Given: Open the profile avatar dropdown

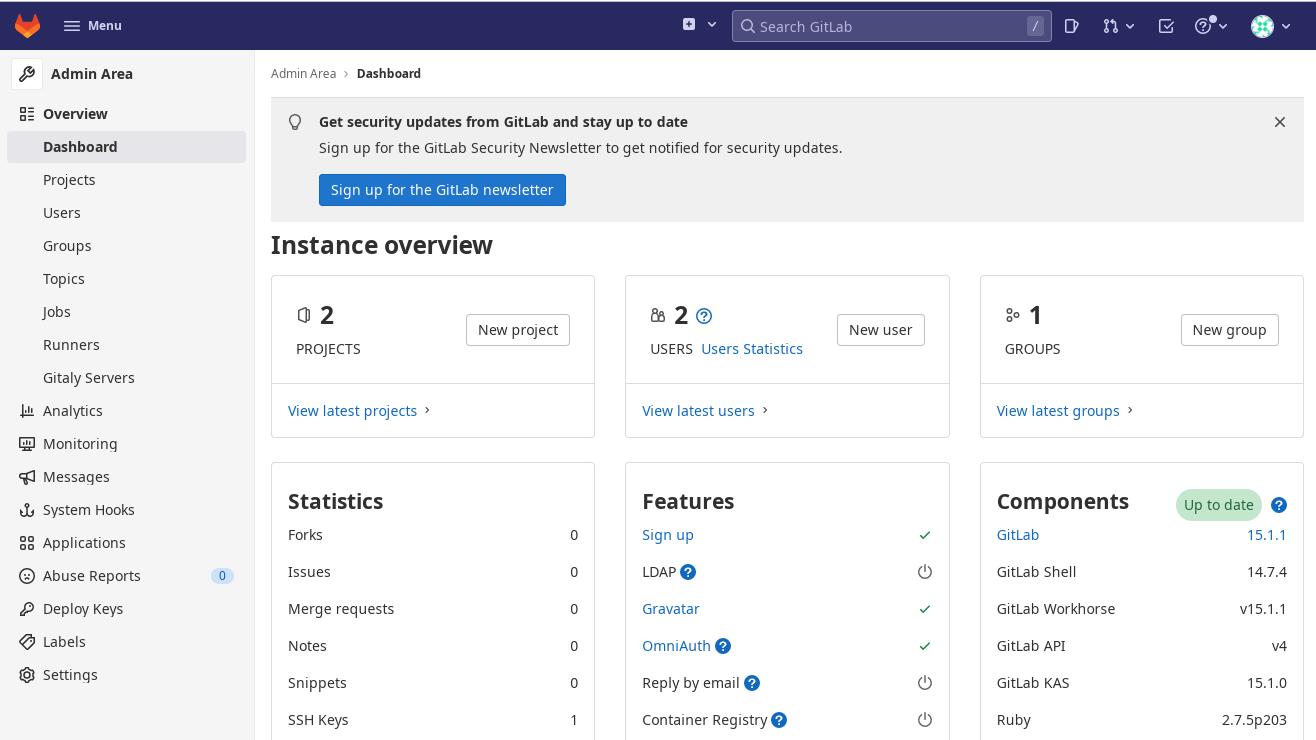Looking at the screenshot, I should (x=1268, y=26).
